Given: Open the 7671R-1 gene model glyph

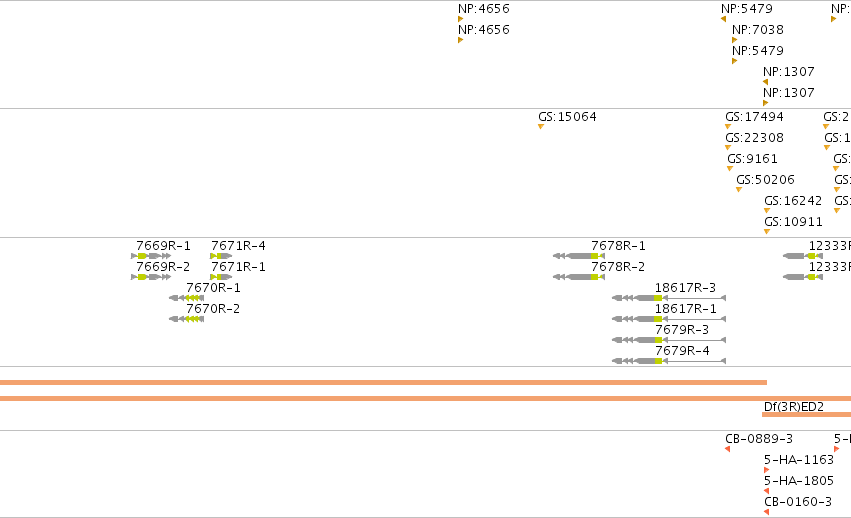Looking at the screenshot, I should 221,277.
